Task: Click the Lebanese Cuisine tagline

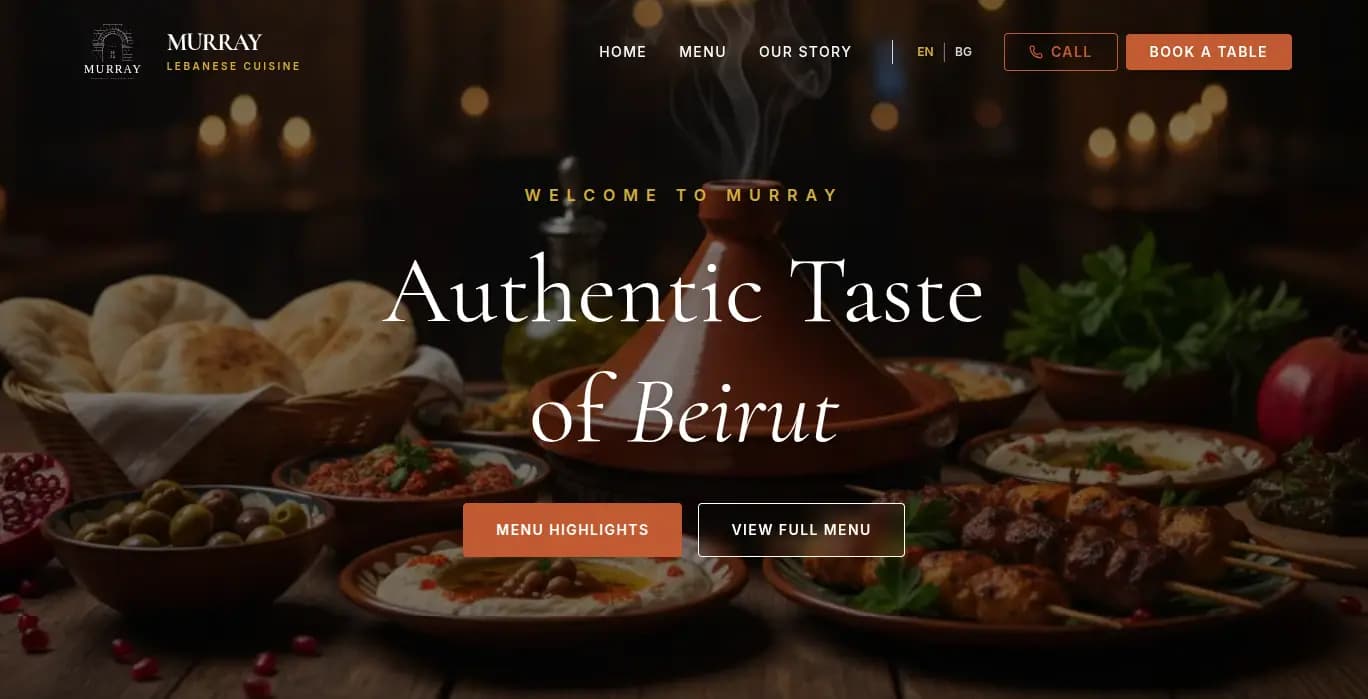Action: tap(233, 67)
